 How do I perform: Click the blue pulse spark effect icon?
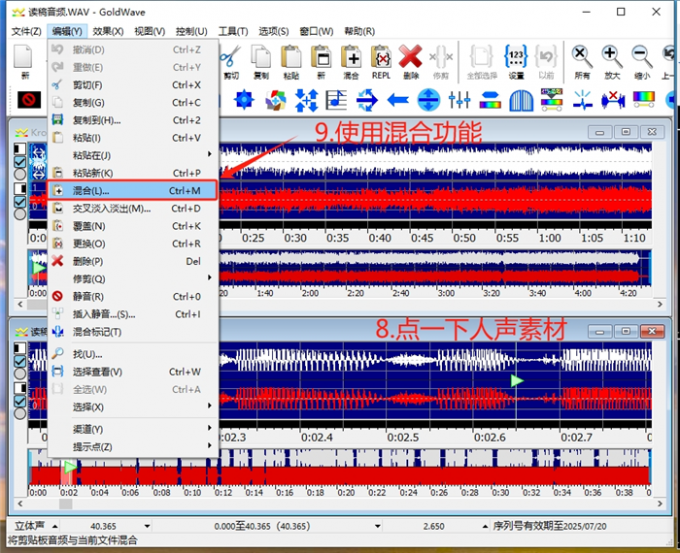click(582, 100)
